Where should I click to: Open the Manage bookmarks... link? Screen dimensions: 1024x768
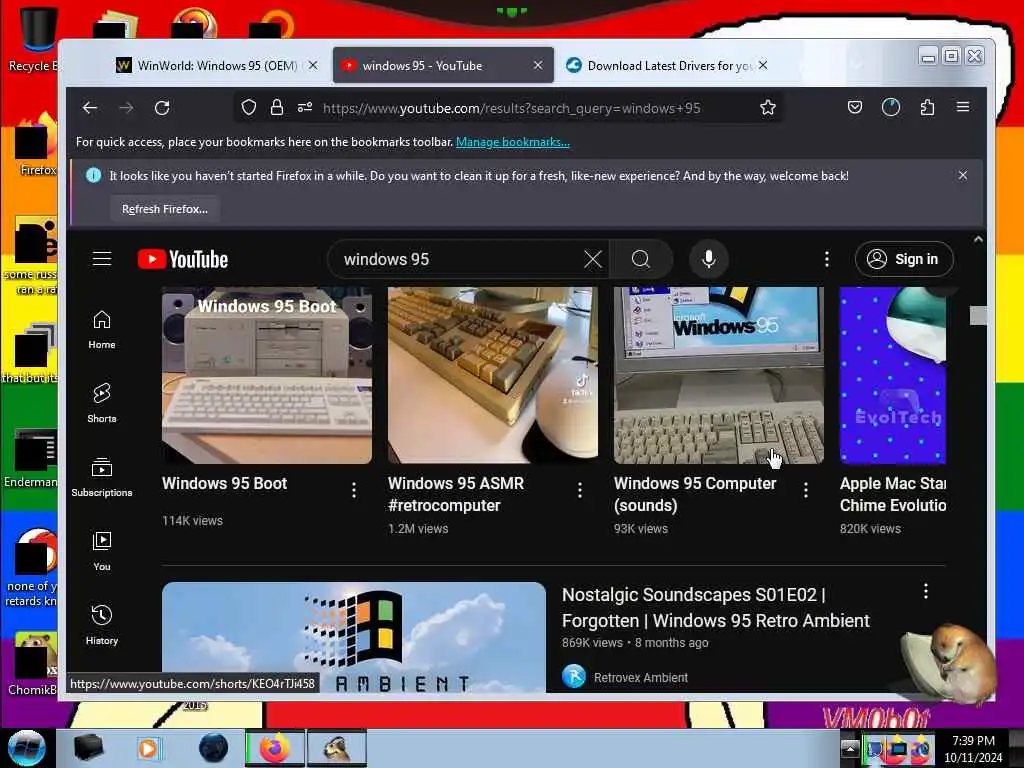point(513,142)
